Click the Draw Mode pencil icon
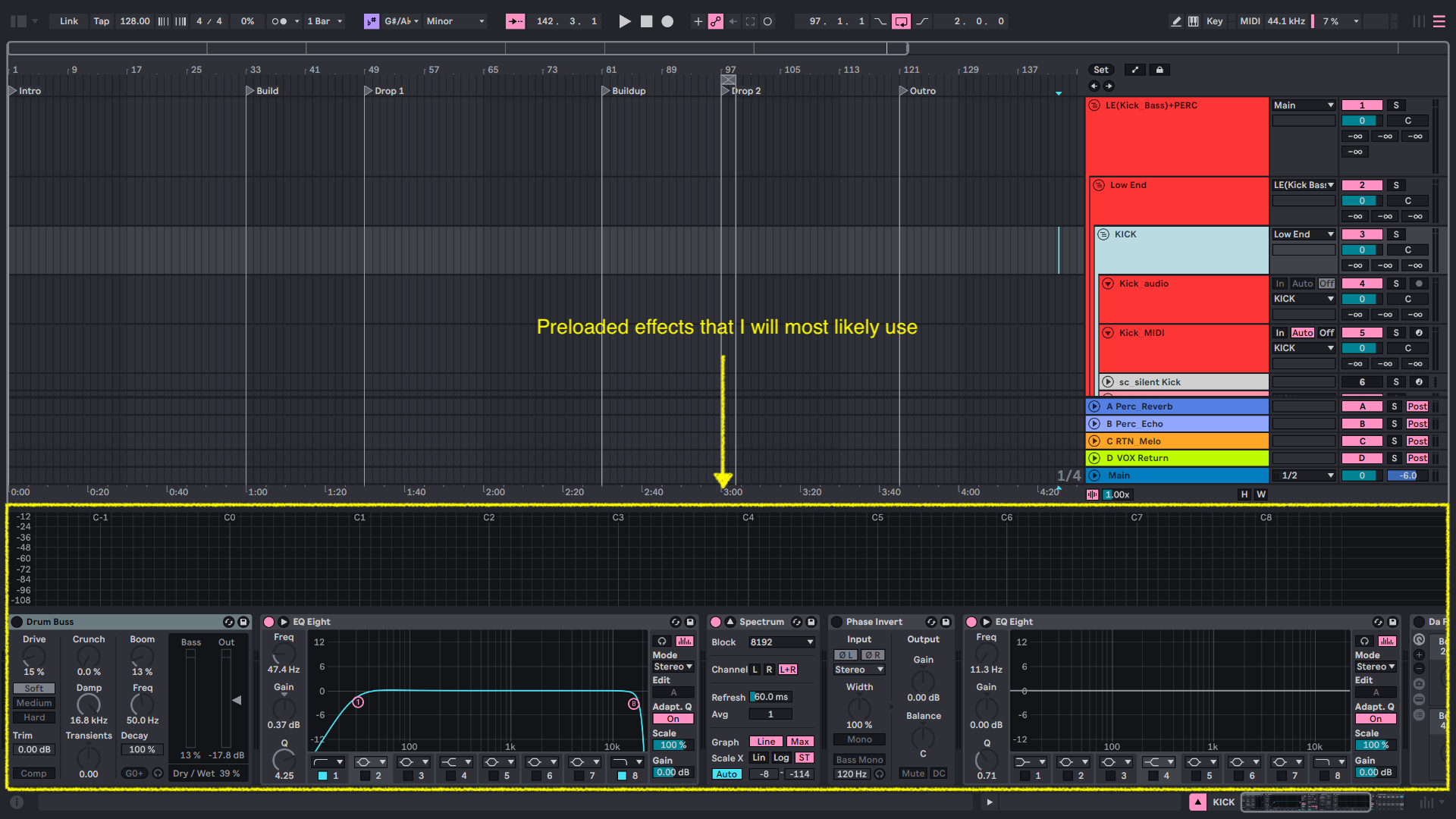This screenshot has width=1456, height=819. tap(1176, 21)
